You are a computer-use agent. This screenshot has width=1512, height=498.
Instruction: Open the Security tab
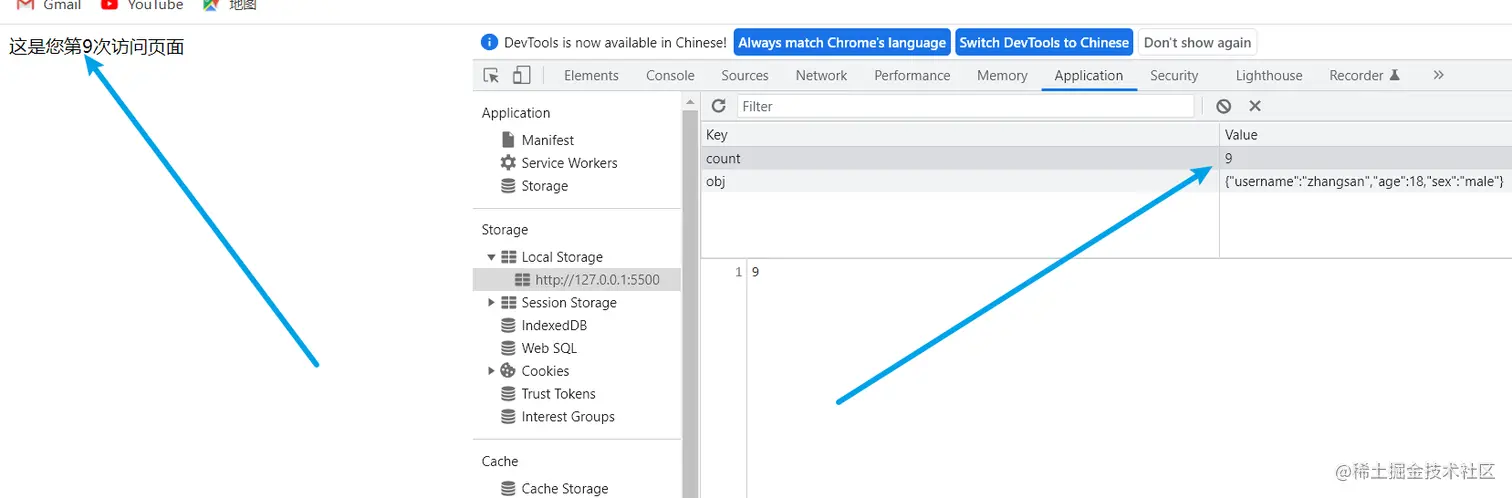pyautogui.click(x=1174, y=76)
